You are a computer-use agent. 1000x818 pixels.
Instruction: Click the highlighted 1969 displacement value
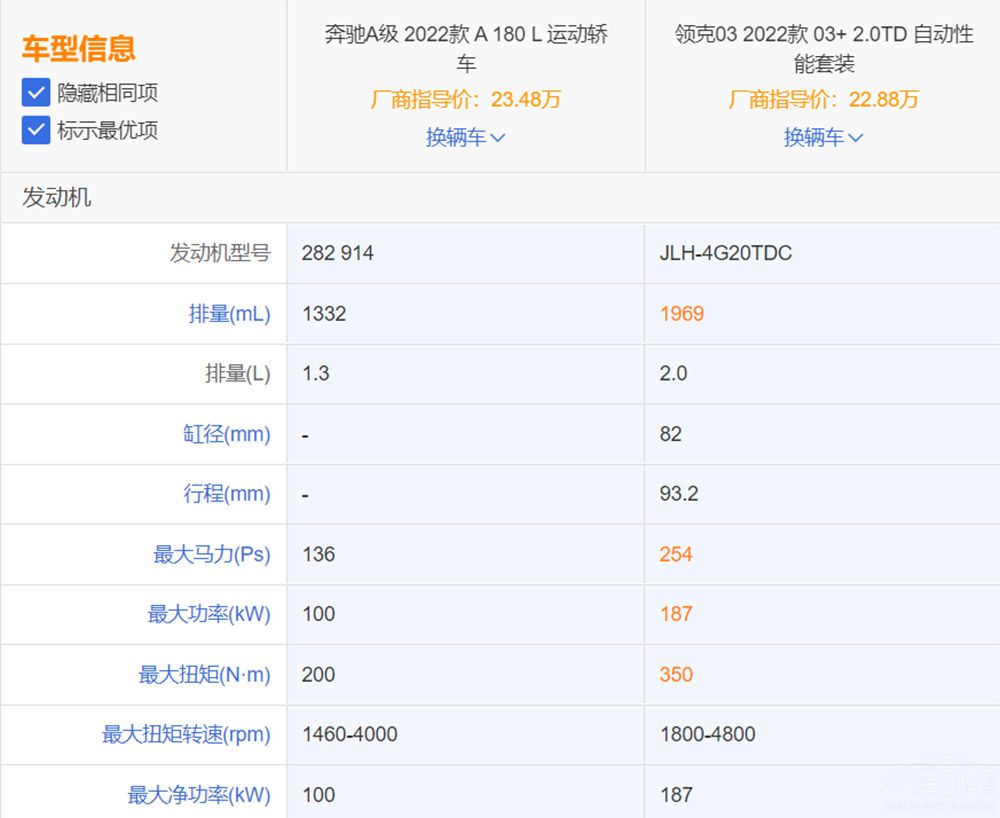(x=682, y=314)
